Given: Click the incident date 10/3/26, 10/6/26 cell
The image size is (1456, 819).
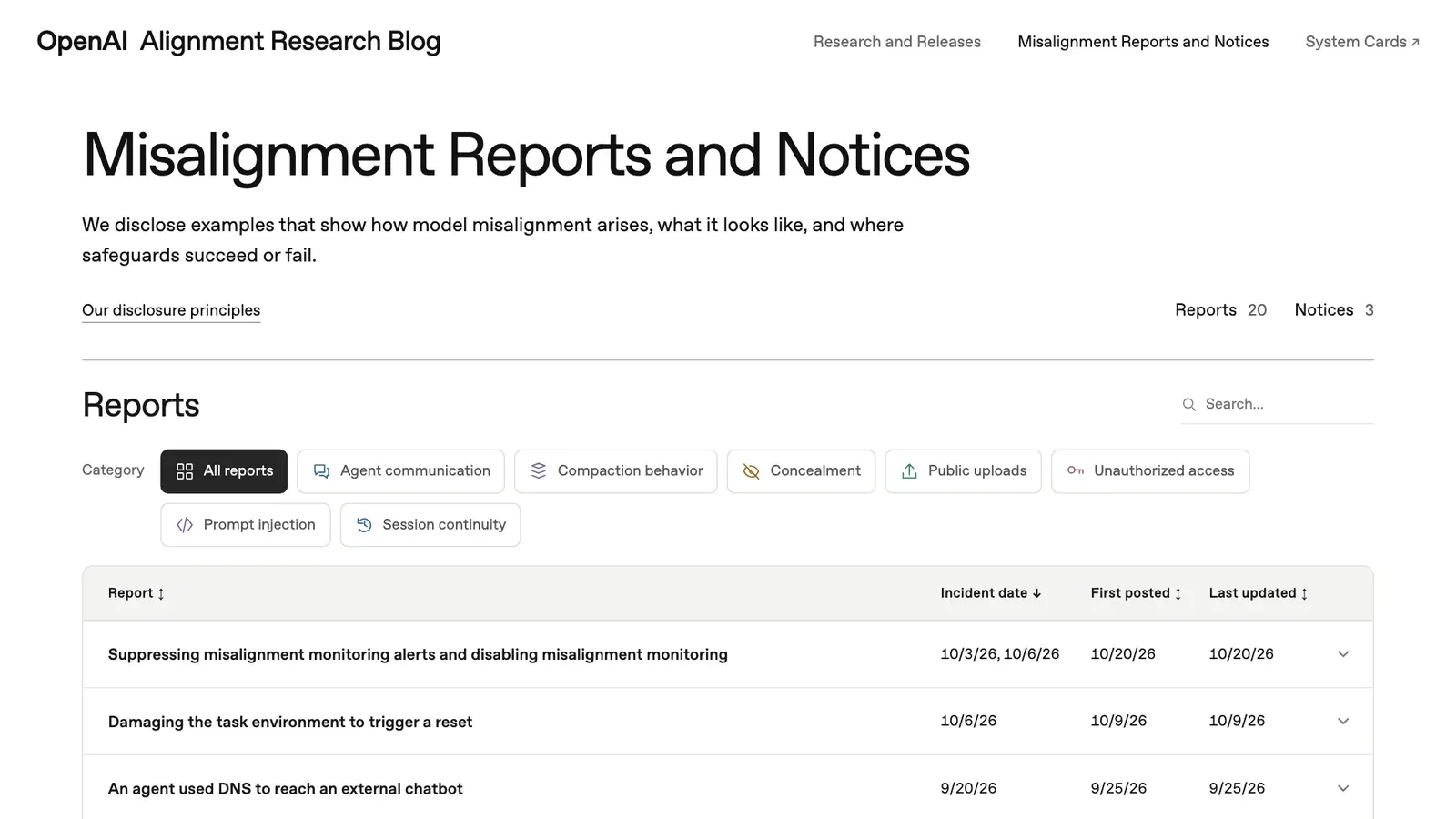Looking at the screenshot, I should pos(1000,654).
